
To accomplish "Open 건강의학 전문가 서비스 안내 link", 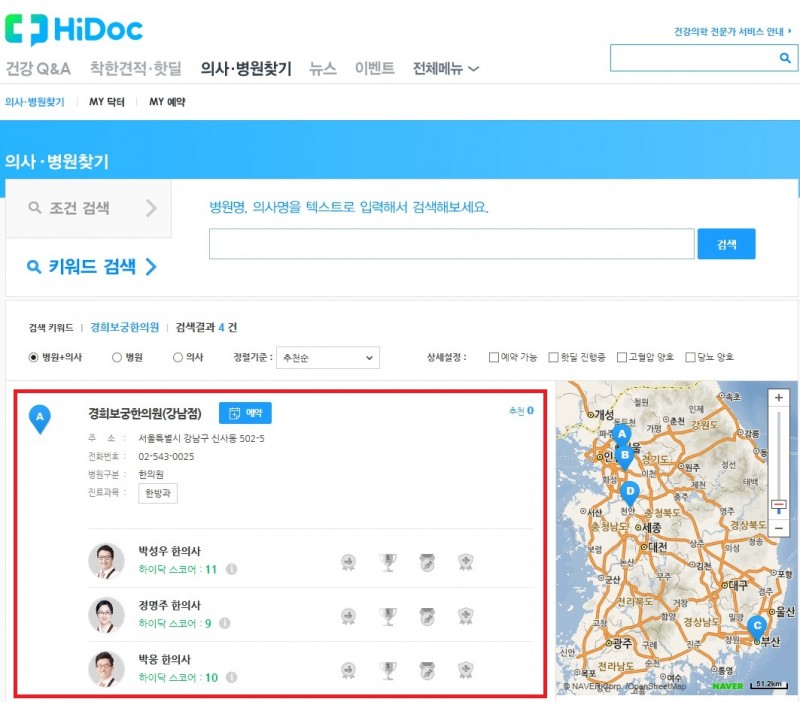I will pos(733,32).
